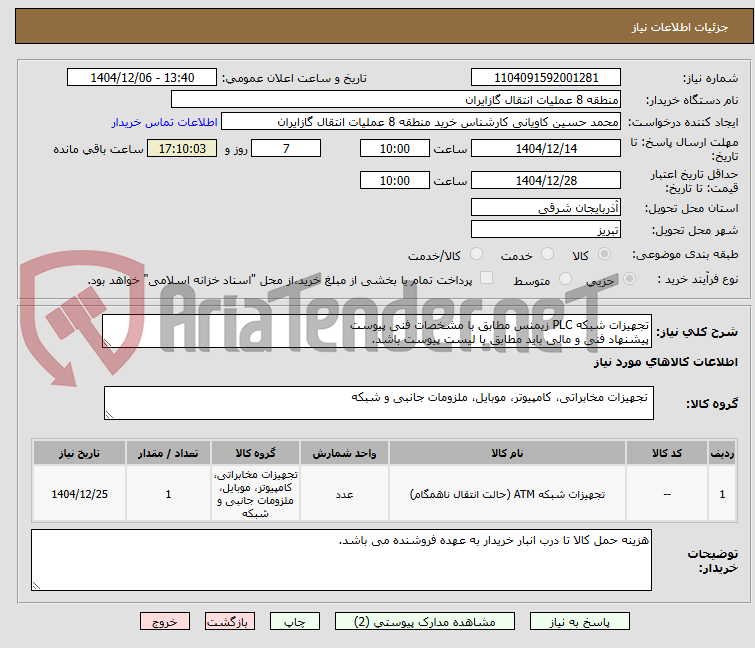The height and width of the screenshot is (648, 755).
Task: Click the شرح کلی نیاز text area
Action: coord(377,331)
